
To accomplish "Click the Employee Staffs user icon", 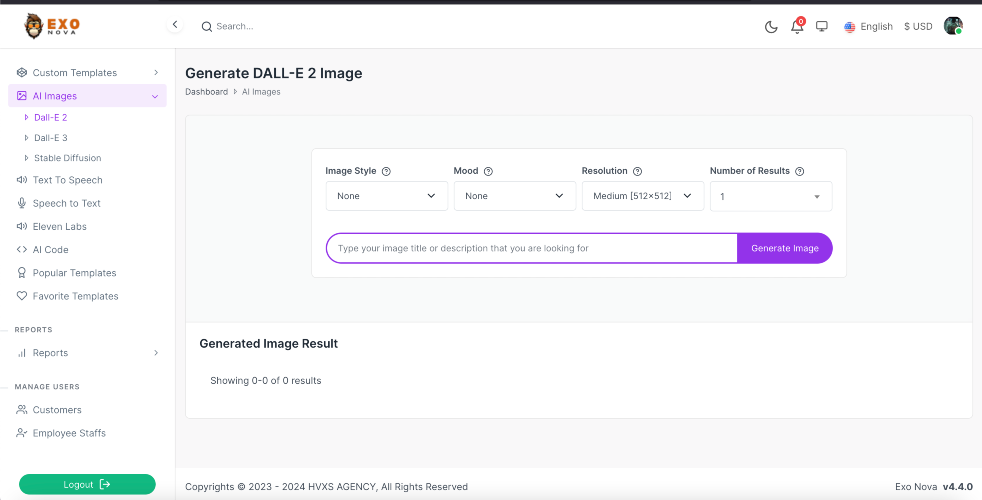I will tap(22, 433).
